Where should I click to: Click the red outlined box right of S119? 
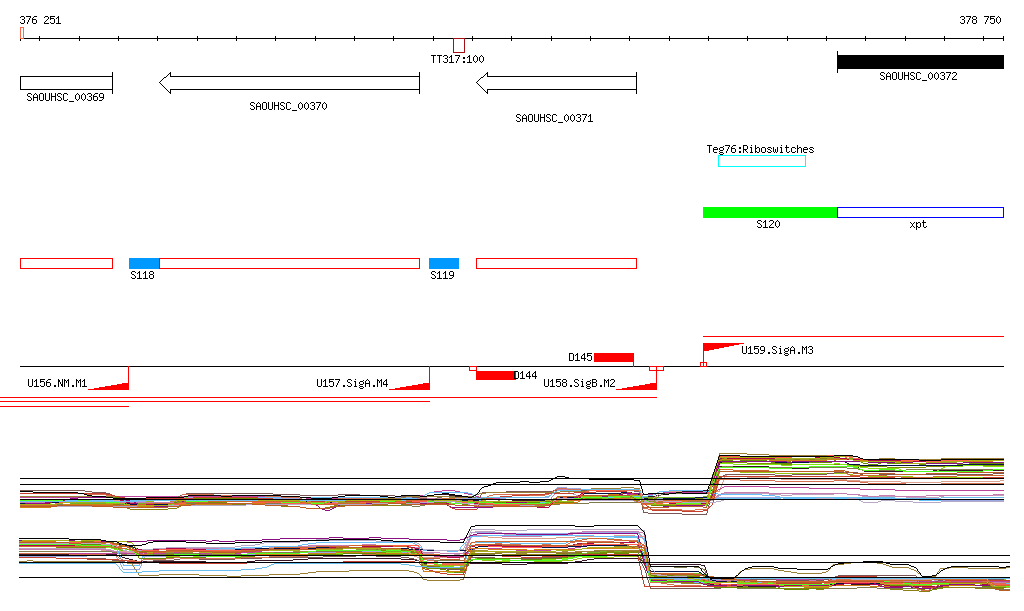556,264
